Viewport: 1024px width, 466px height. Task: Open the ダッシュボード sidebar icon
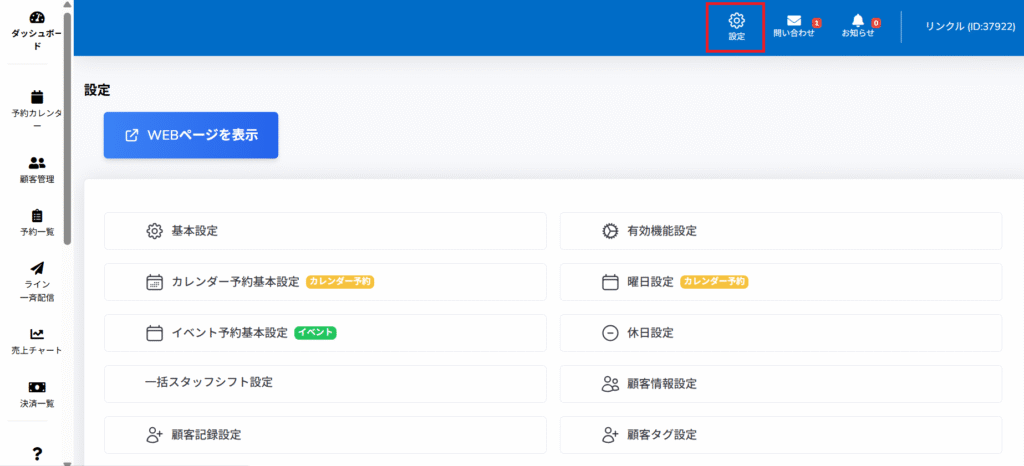click(x=37, y=18)
